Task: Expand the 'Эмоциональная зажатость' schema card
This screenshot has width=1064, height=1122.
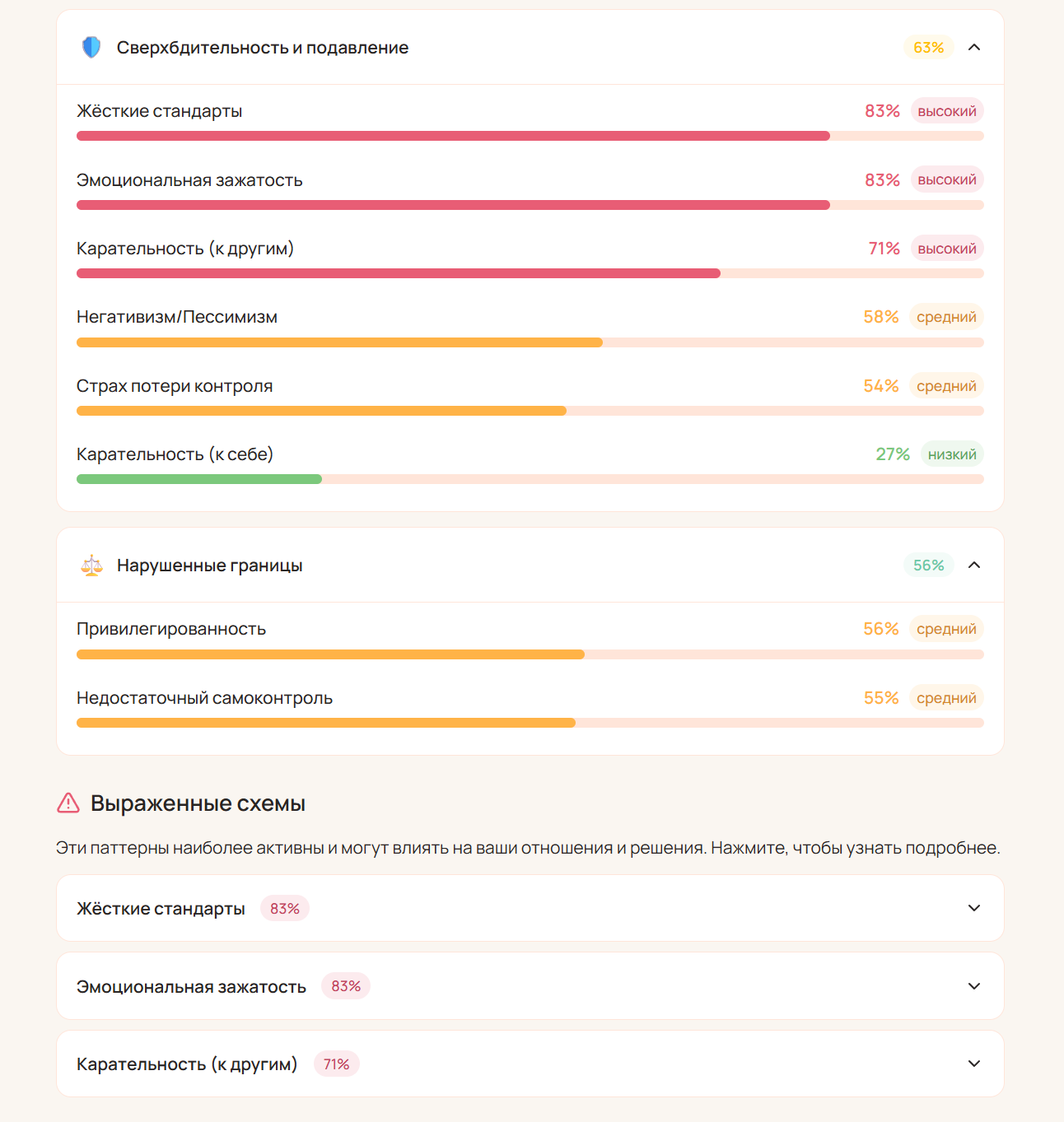Action: (974, 985)
